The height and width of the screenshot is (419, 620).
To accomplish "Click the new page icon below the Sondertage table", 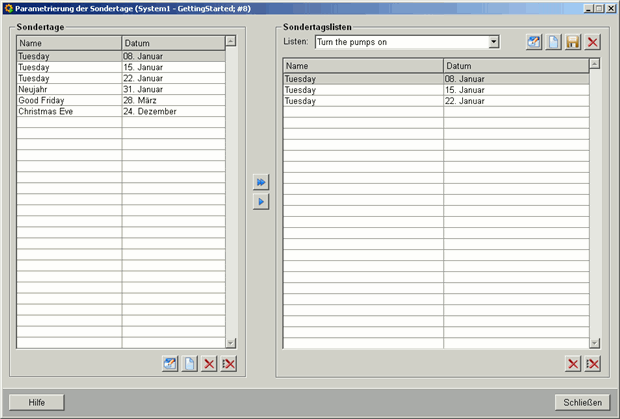I will pos(190,364).
